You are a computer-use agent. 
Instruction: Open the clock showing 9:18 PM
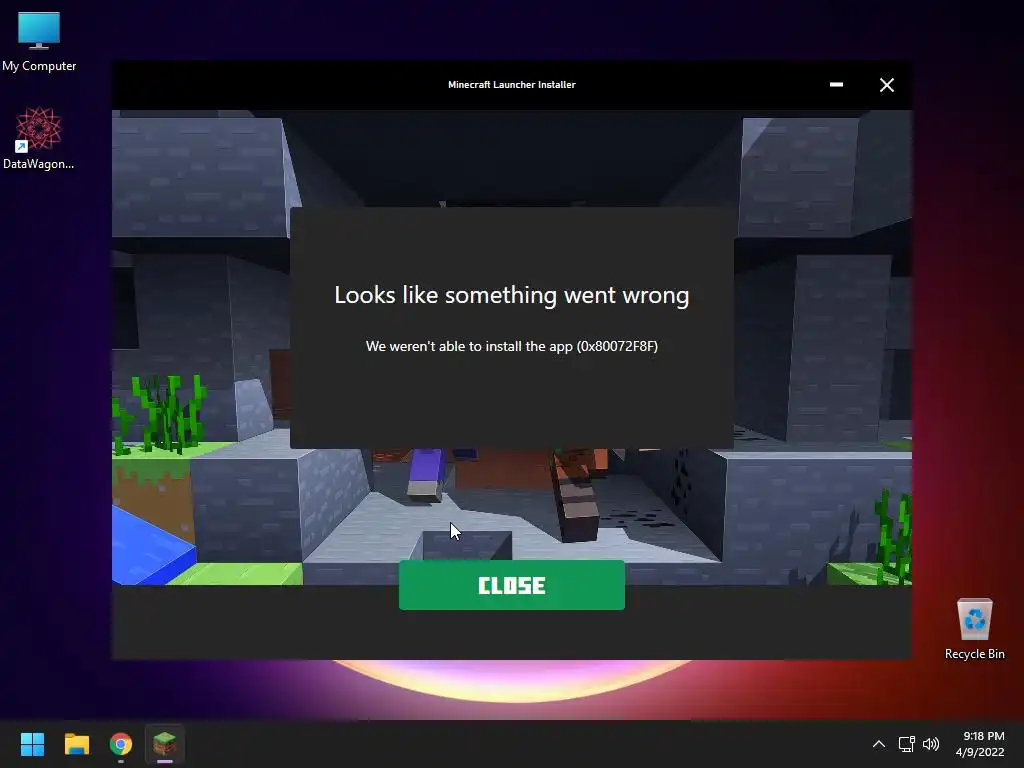(x=980, y=744)
